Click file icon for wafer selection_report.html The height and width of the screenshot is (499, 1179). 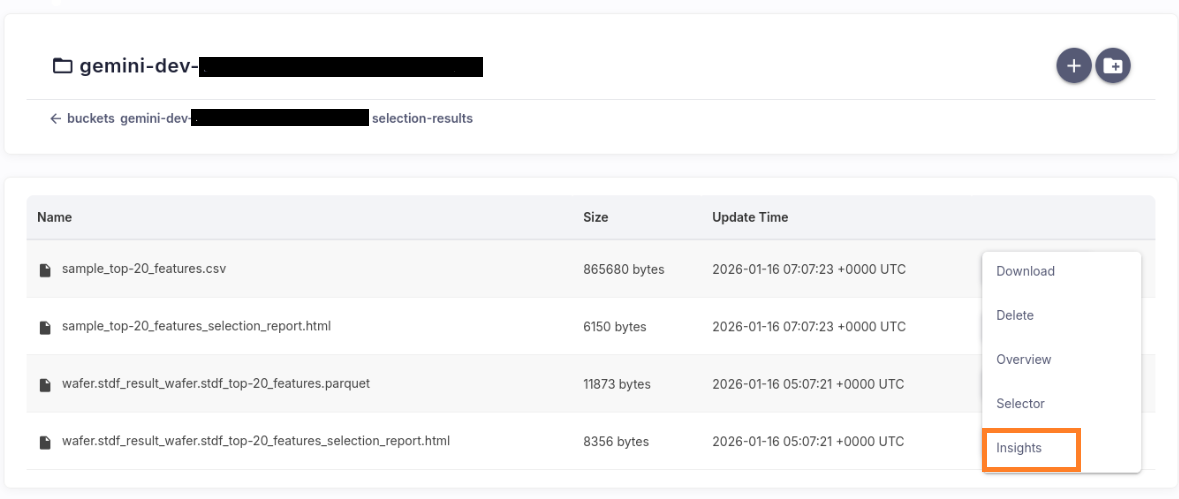pyautogui.click(x=44, y=441)
